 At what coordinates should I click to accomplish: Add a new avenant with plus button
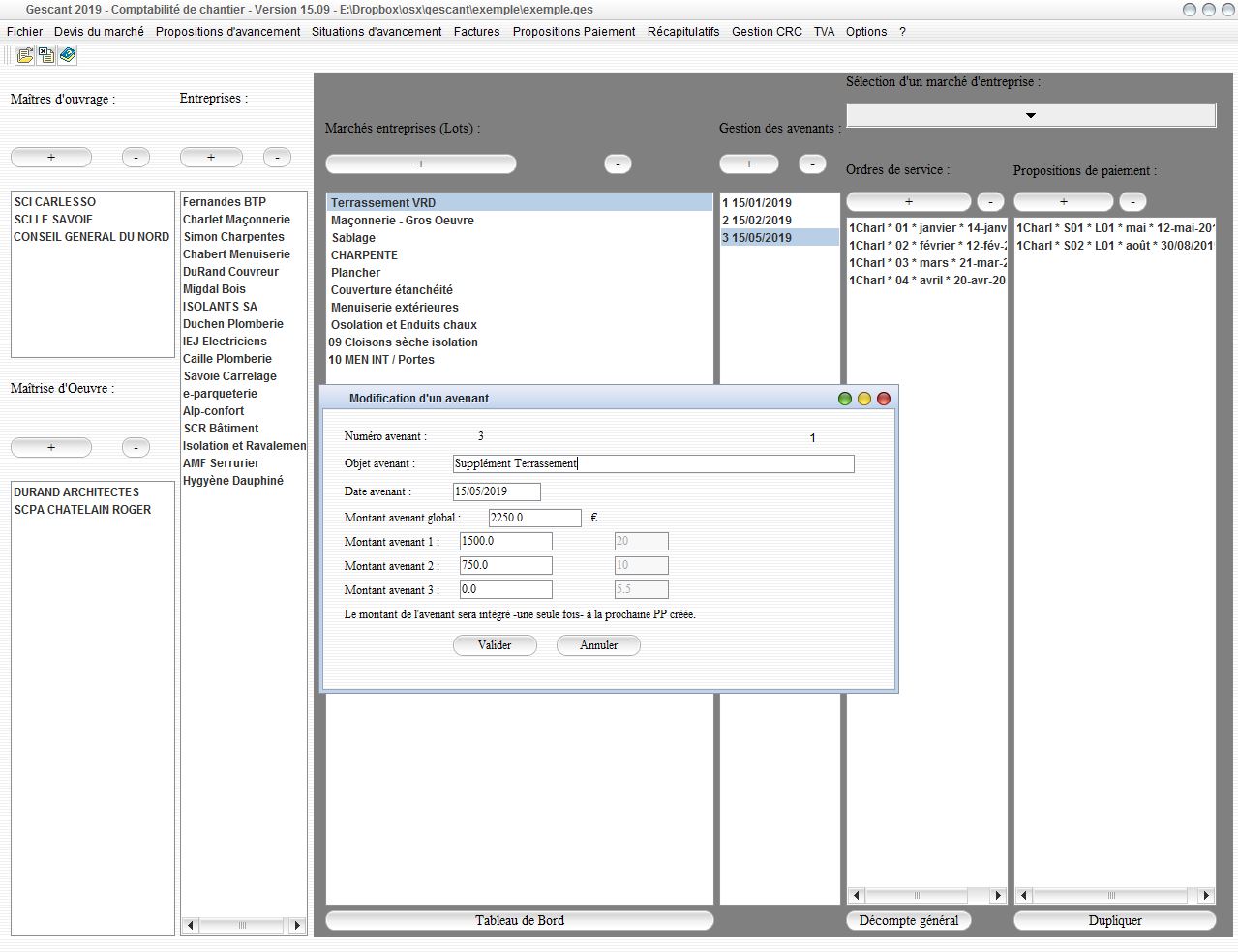pos(749,164)
